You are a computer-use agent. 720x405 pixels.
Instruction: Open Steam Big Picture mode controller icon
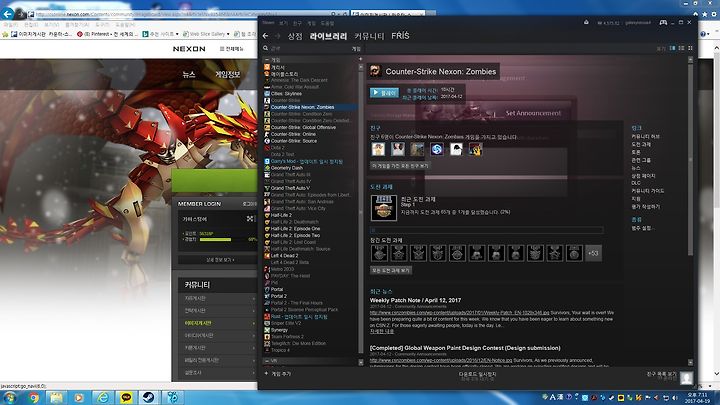[x=663, y=22]
